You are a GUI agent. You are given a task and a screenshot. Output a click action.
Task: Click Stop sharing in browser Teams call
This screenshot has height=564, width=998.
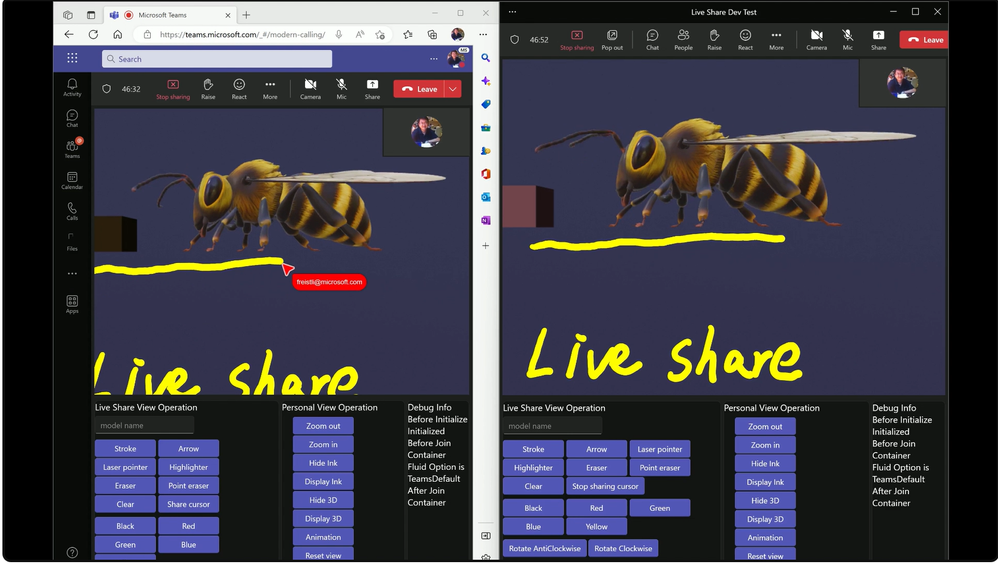click(173, 89)
